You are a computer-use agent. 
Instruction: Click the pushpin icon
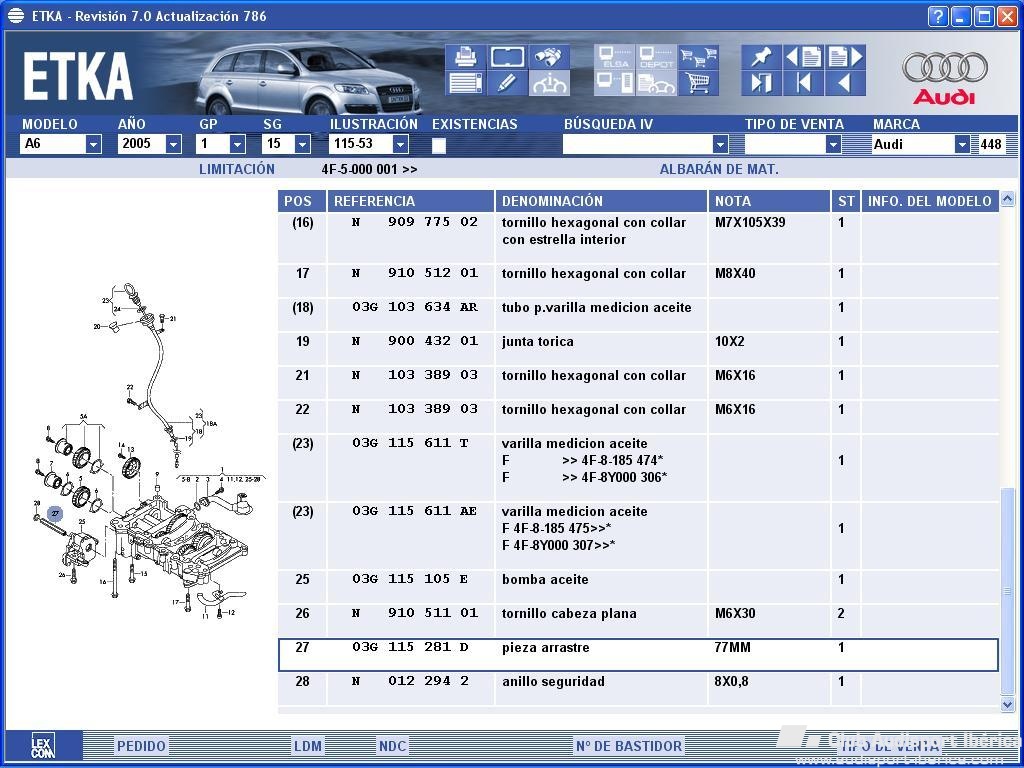pos(761,57)
